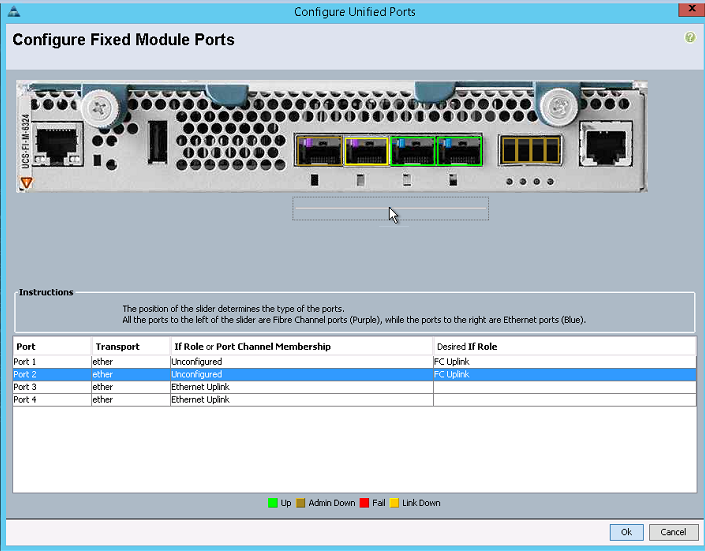Select the third SFP port outlined in green

[x=413, y=152]
